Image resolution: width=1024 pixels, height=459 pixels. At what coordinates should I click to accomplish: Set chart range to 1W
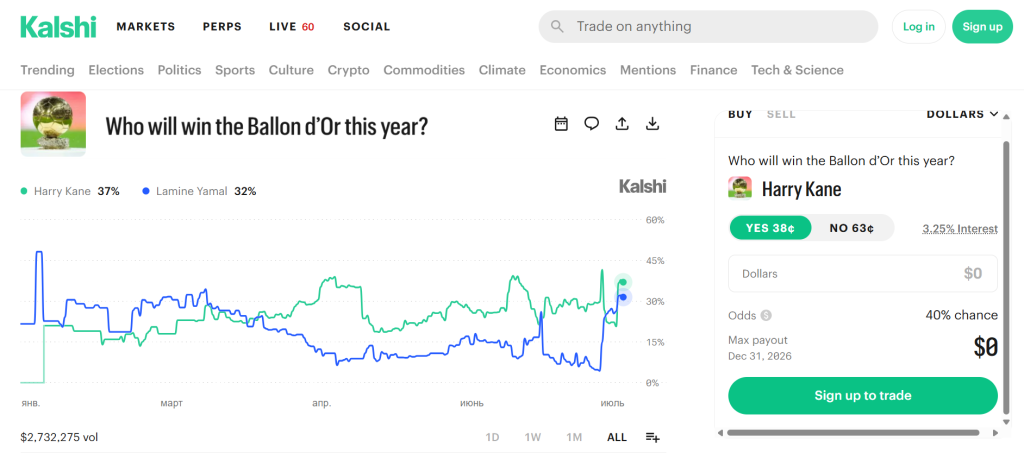(x=532, y=437)
